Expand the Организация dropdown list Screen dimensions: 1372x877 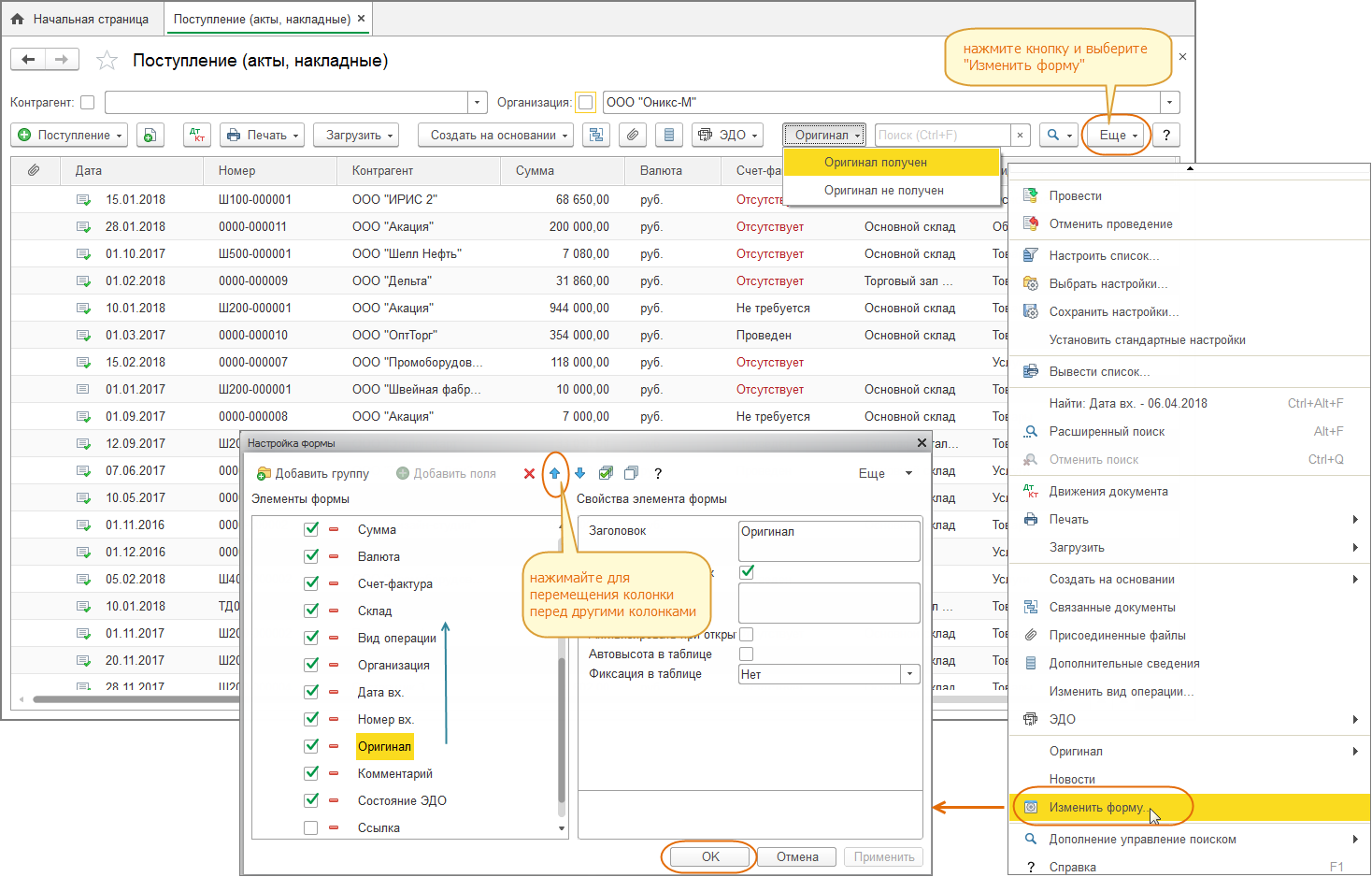1169,103
